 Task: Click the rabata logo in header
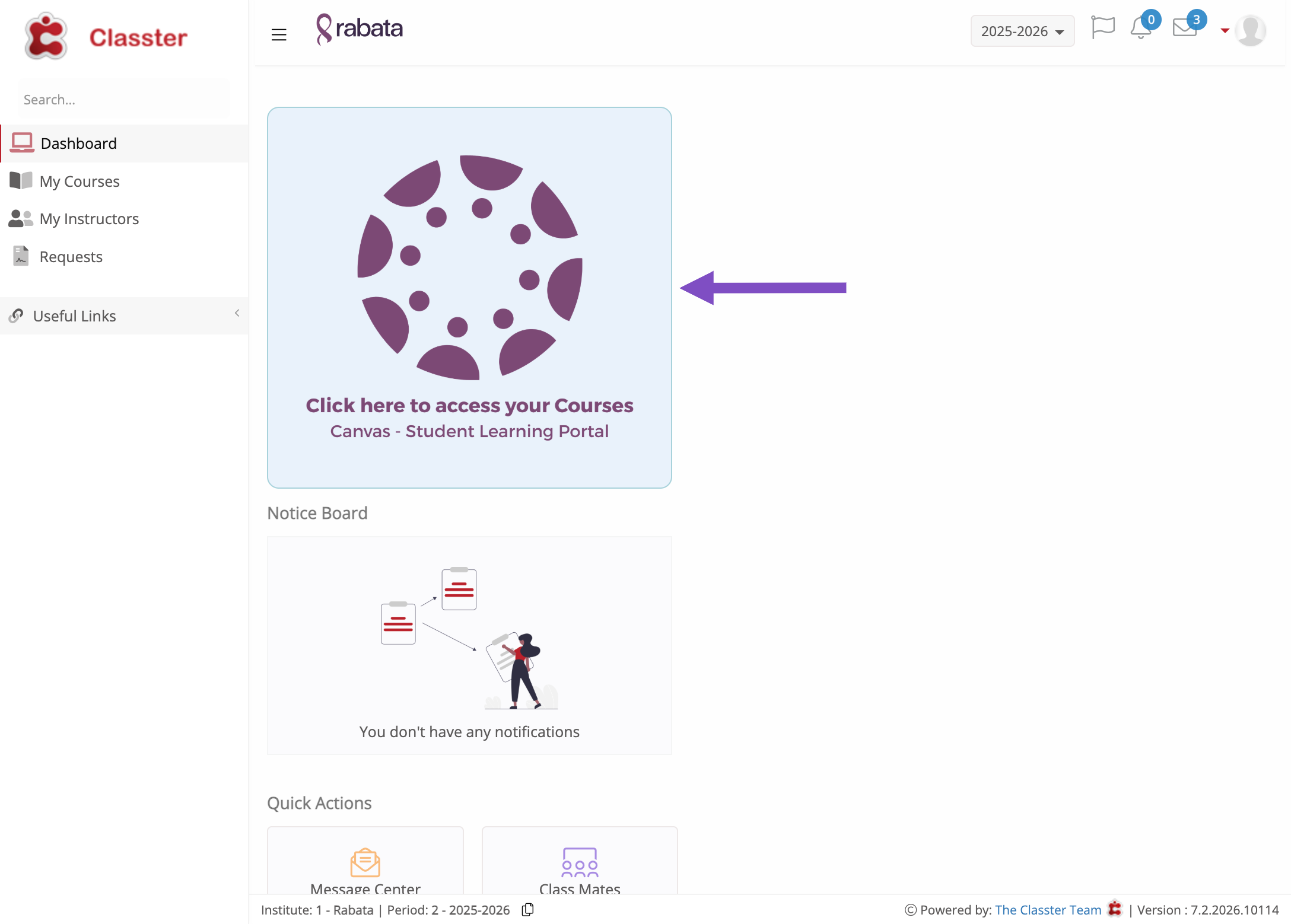(x=360, y=29)
